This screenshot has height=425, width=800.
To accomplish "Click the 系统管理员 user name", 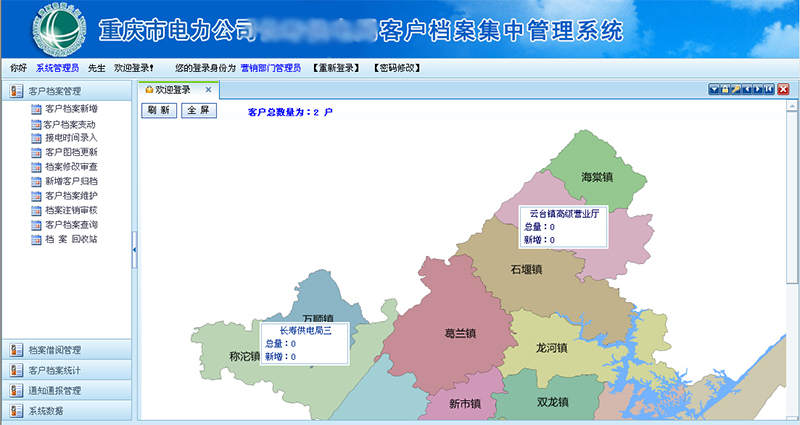I will [x=57, y=68].
